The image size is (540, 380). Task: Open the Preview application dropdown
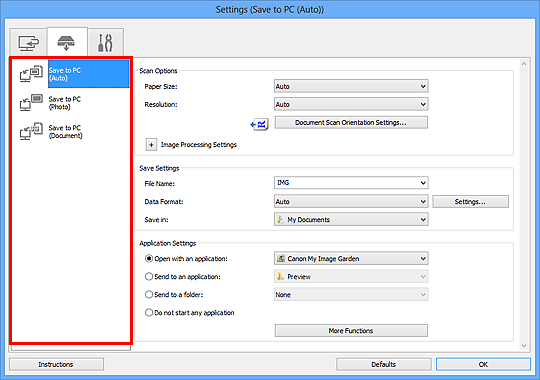351,276
